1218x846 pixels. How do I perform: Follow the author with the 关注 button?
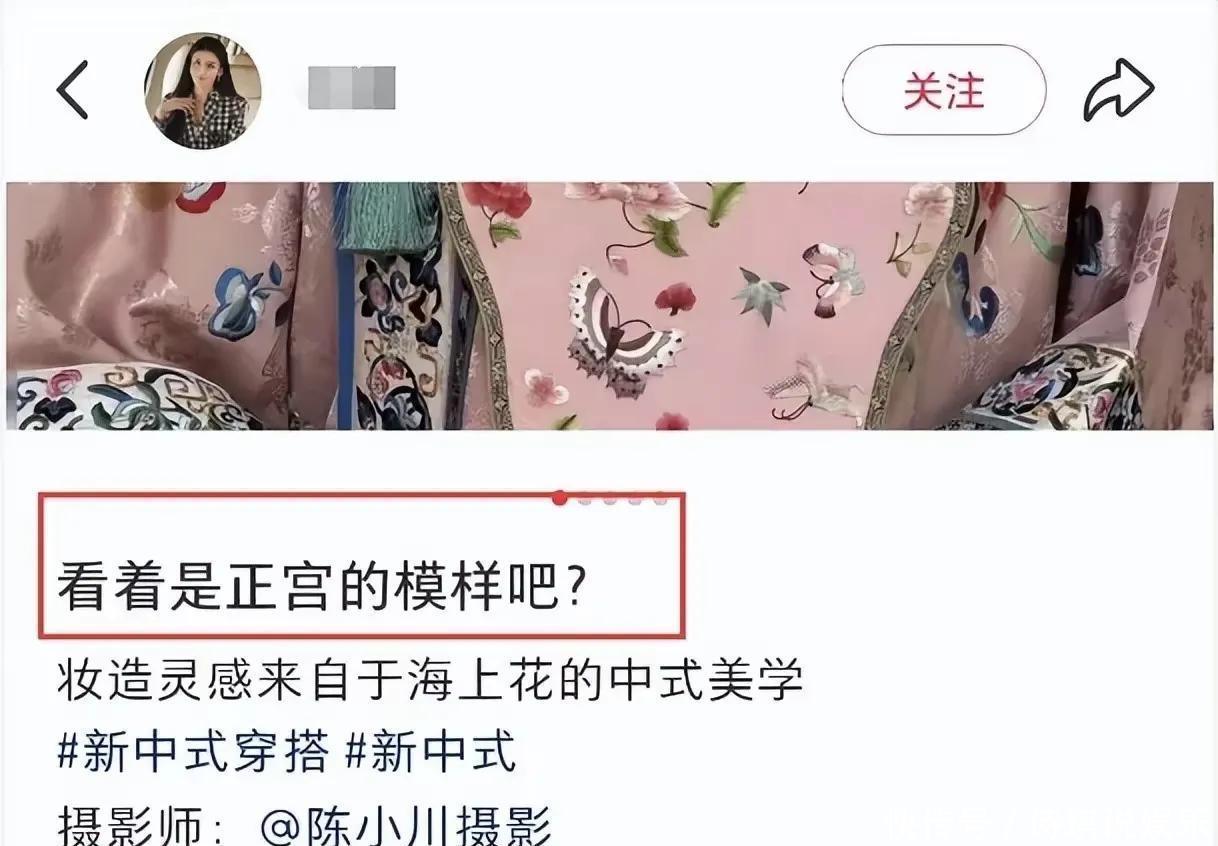(x=944, y=91)
